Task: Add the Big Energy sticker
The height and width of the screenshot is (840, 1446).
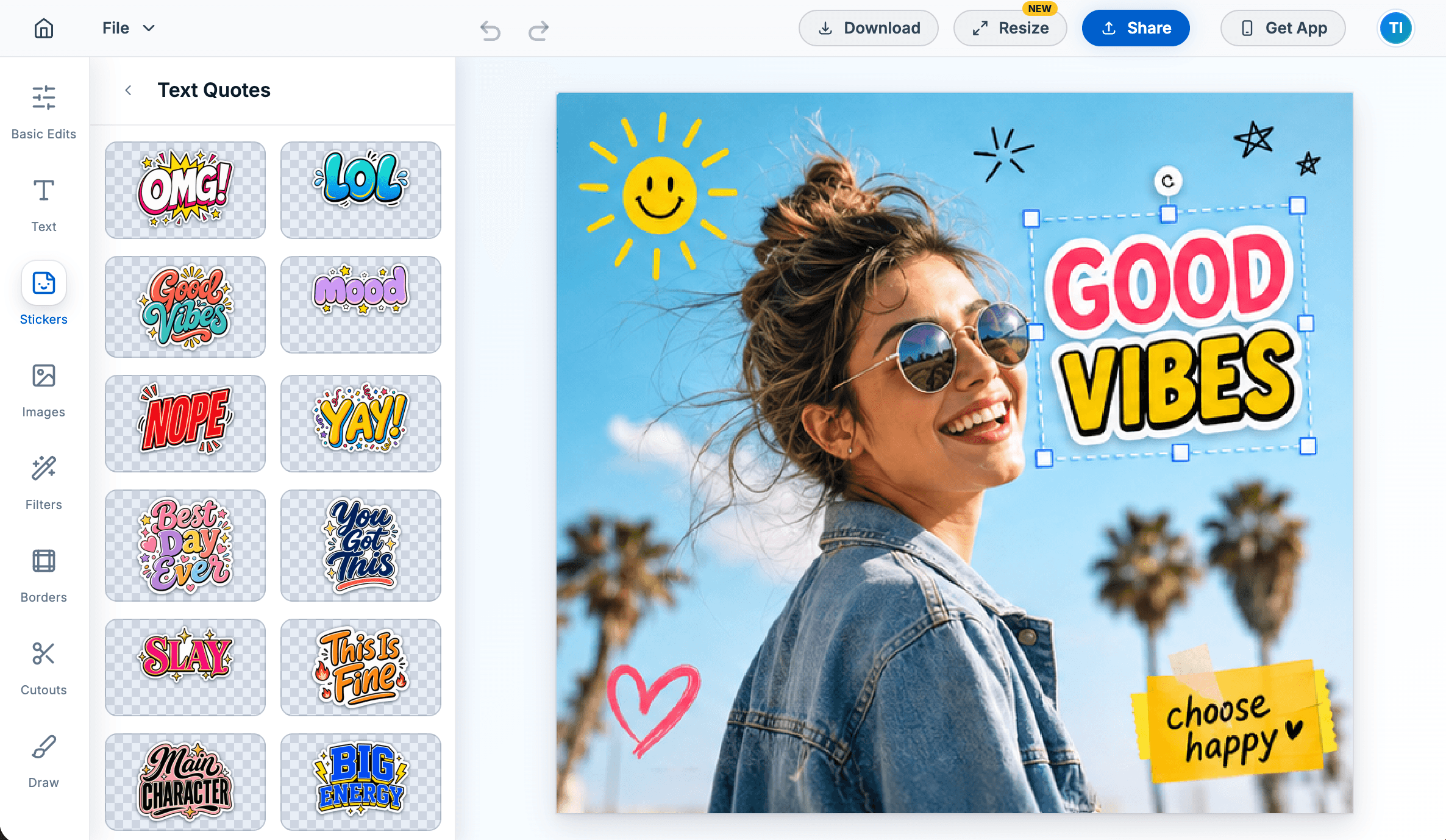Action: pyautogui.click(x=361, y=781)
